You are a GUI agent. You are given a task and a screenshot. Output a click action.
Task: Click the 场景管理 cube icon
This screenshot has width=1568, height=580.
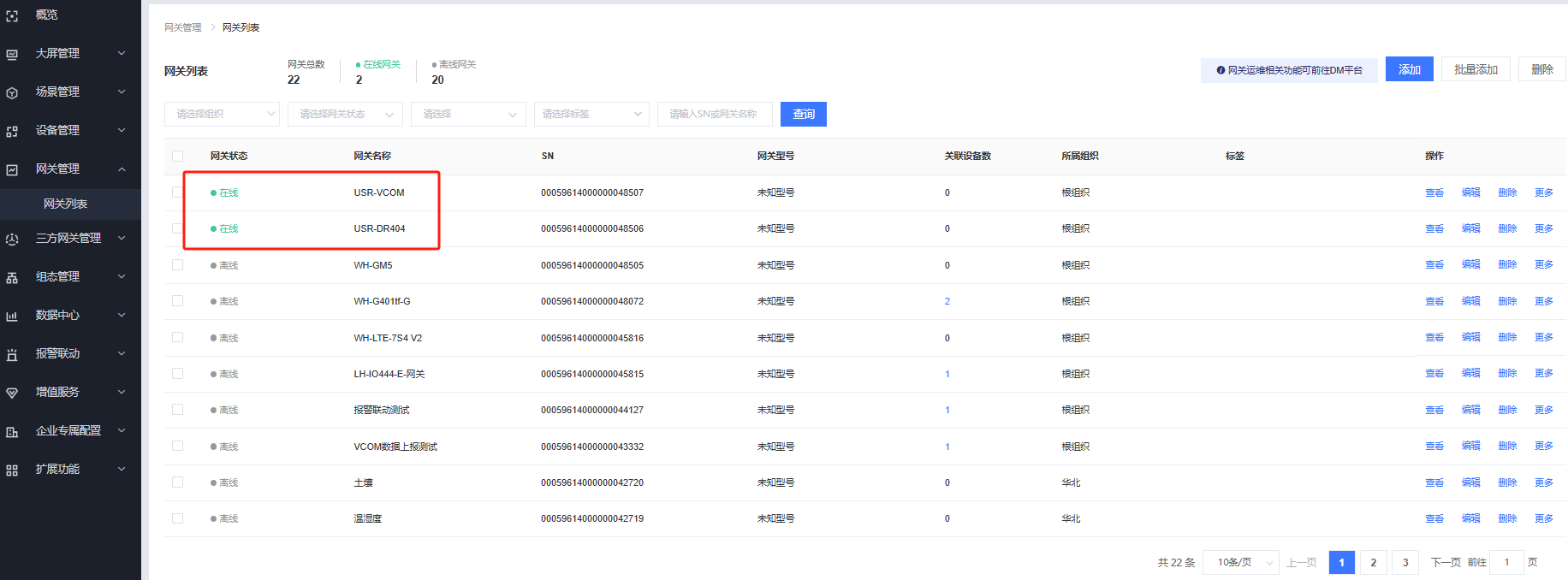coord(12,92)
